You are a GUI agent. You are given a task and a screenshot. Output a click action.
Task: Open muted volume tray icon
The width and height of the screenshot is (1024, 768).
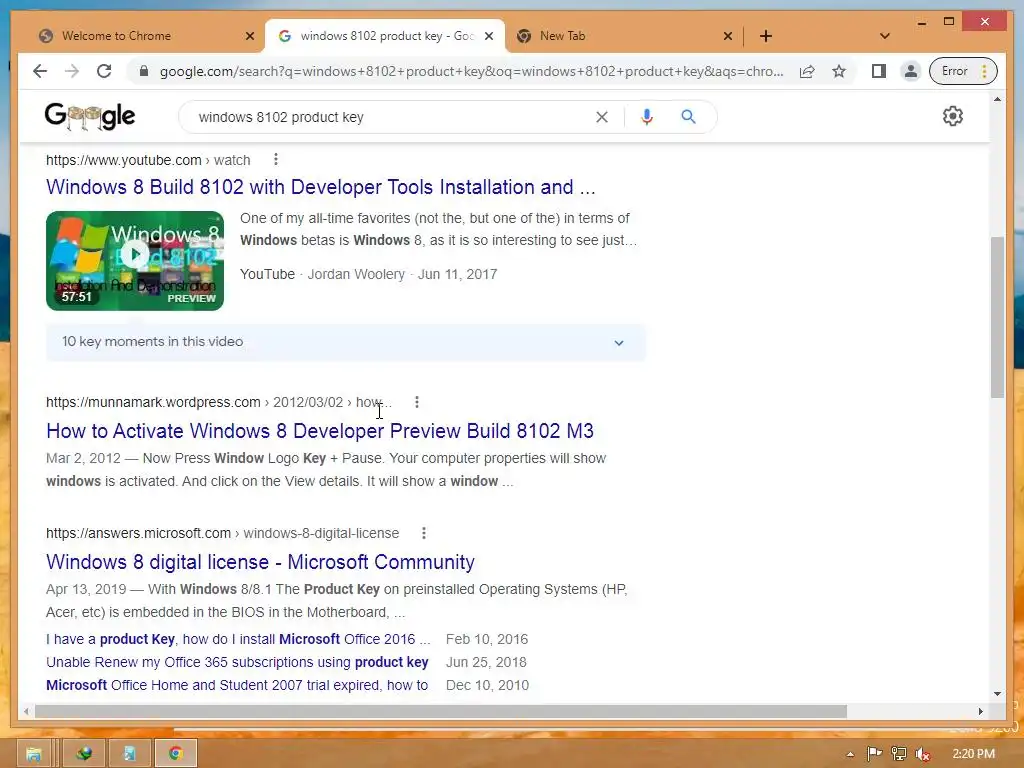coord(922,754)
